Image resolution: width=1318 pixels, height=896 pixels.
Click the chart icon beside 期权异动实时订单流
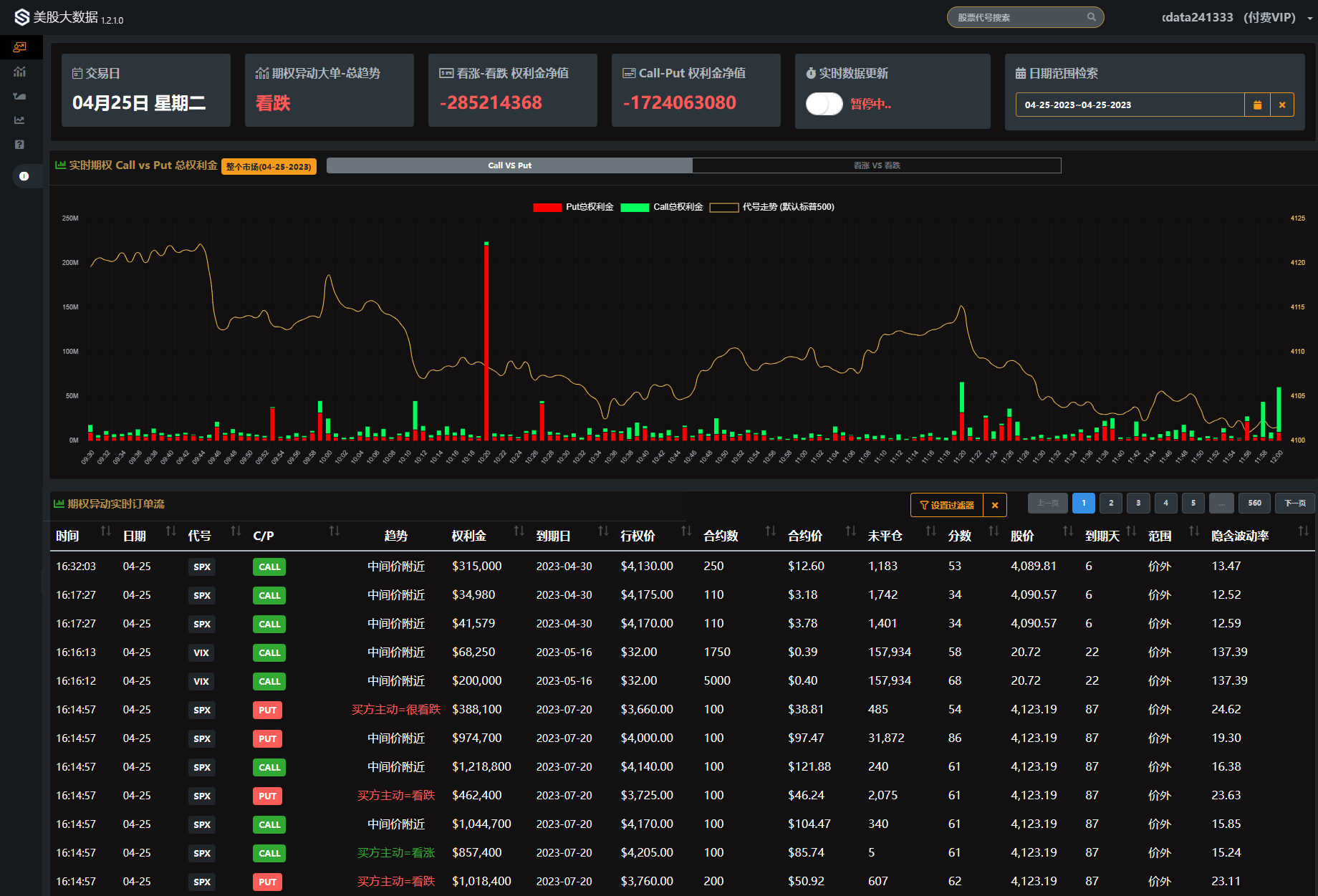(x=59, y=504)
